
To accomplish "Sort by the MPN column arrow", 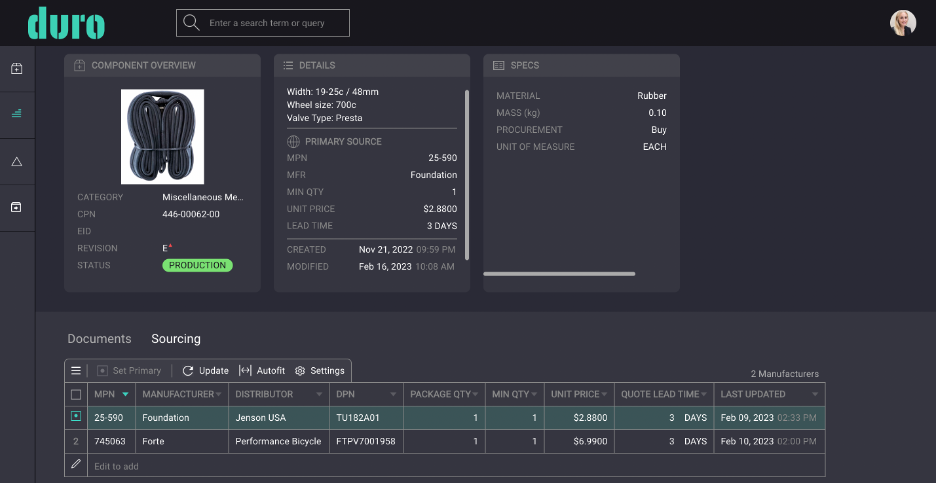I will pos(125,394).
